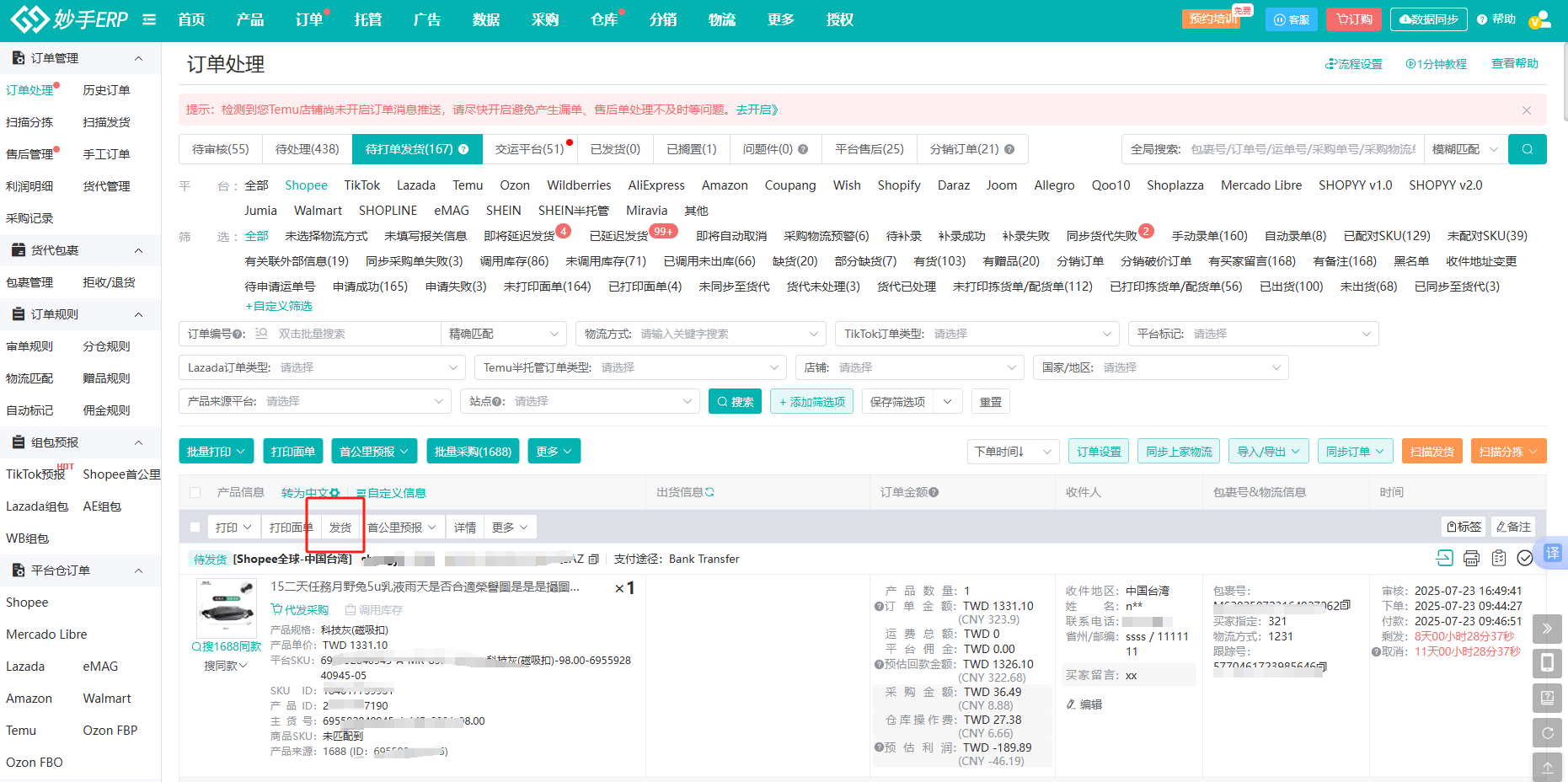Click the refresh icon beside 出货信息
Screen dimensions: 1568x782
(709, 492)
